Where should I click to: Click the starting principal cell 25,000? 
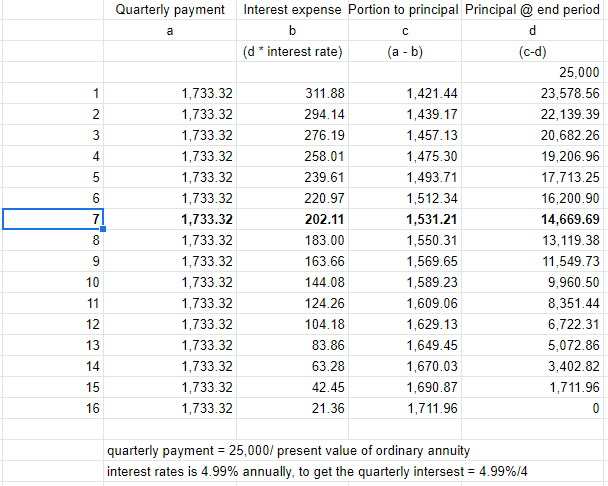click(x=532, y=73)
